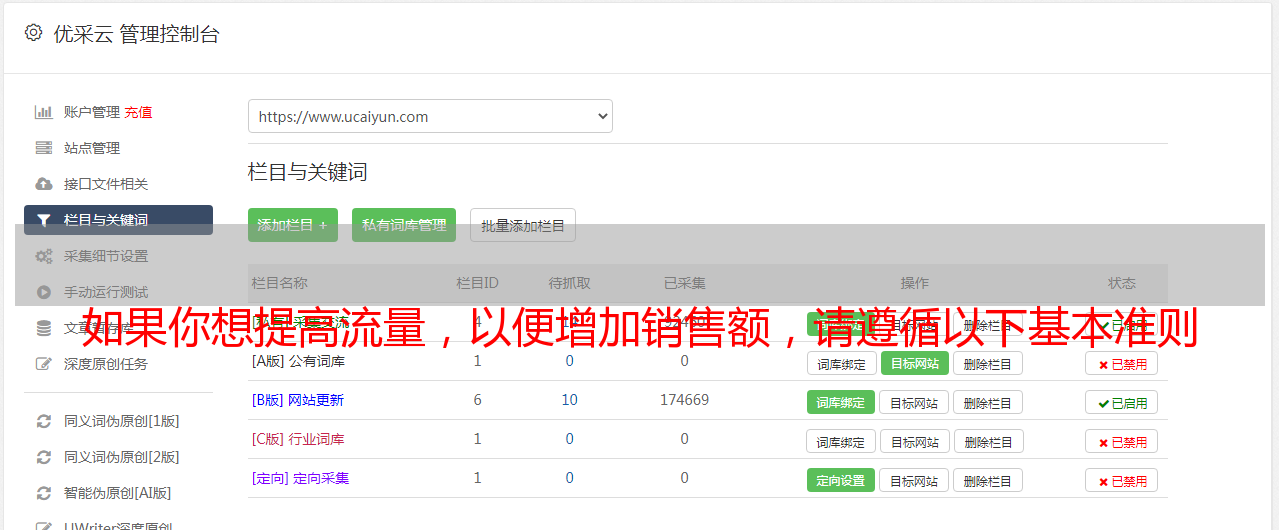Open 定向设置 for 定向采集 row

click(841, 481)
